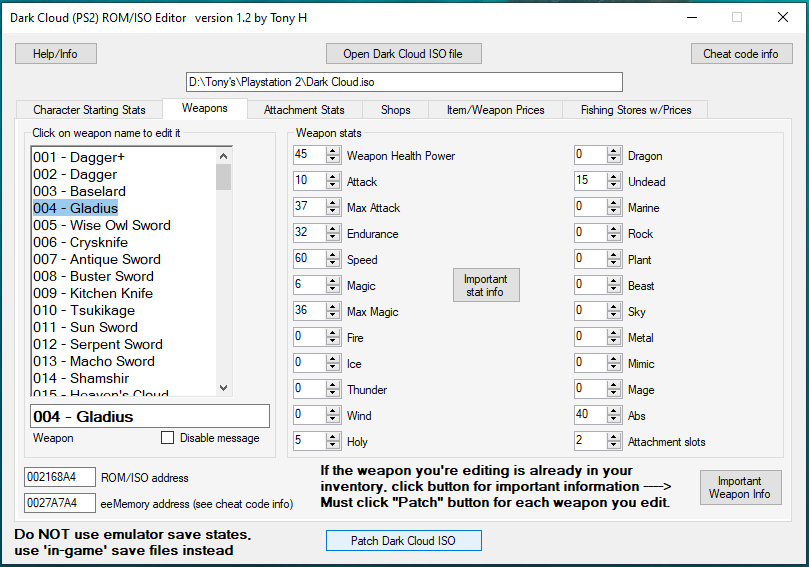This screenshot has width=809, height=567.
Task: Switch to Character Starting Stats tab
Action: [x=89, y=110]
